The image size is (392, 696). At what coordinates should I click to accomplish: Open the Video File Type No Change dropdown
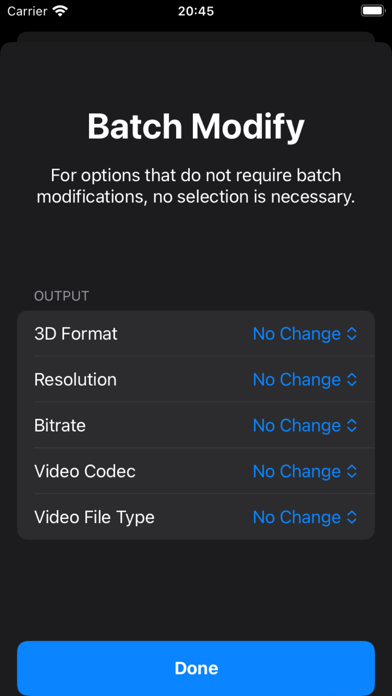pyautogui.click(x=305, y=517)
